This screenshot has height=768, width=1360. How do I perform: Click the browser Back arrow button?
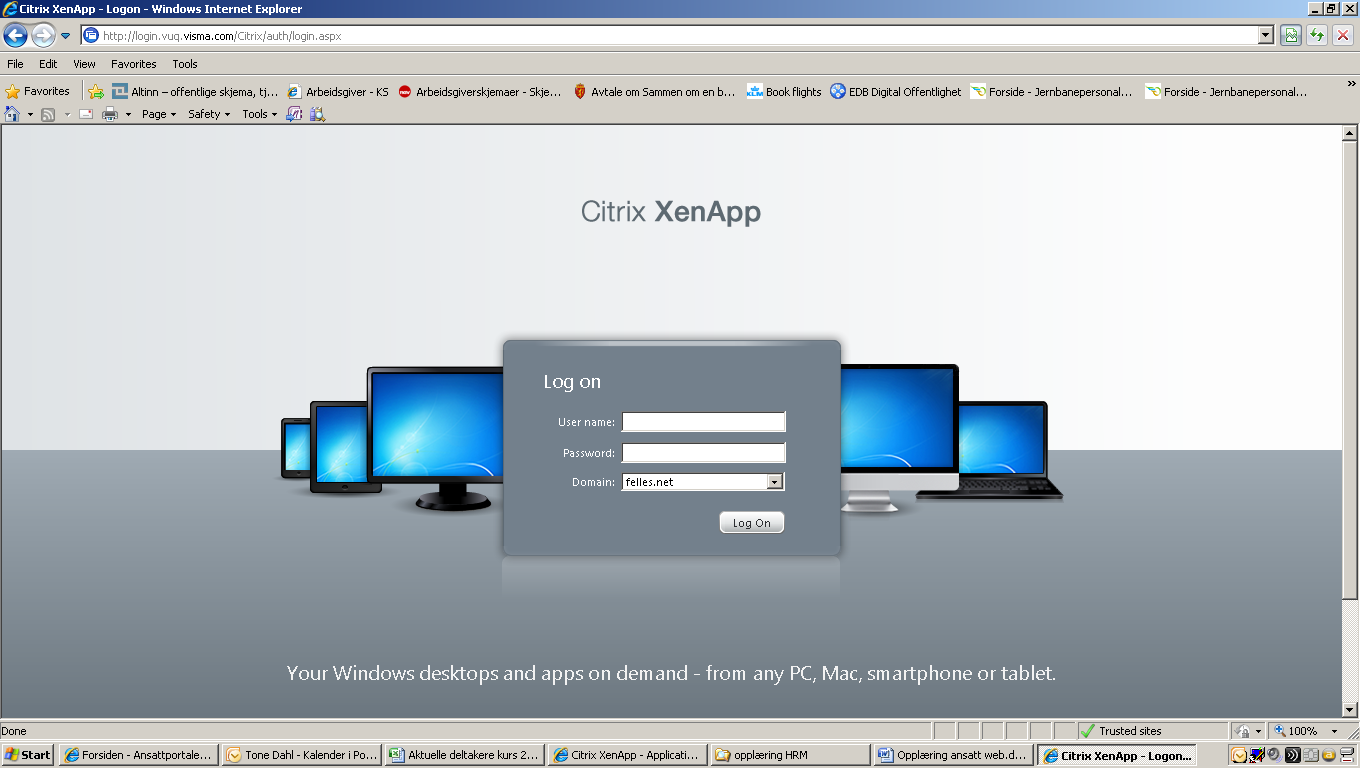[15, 36]
